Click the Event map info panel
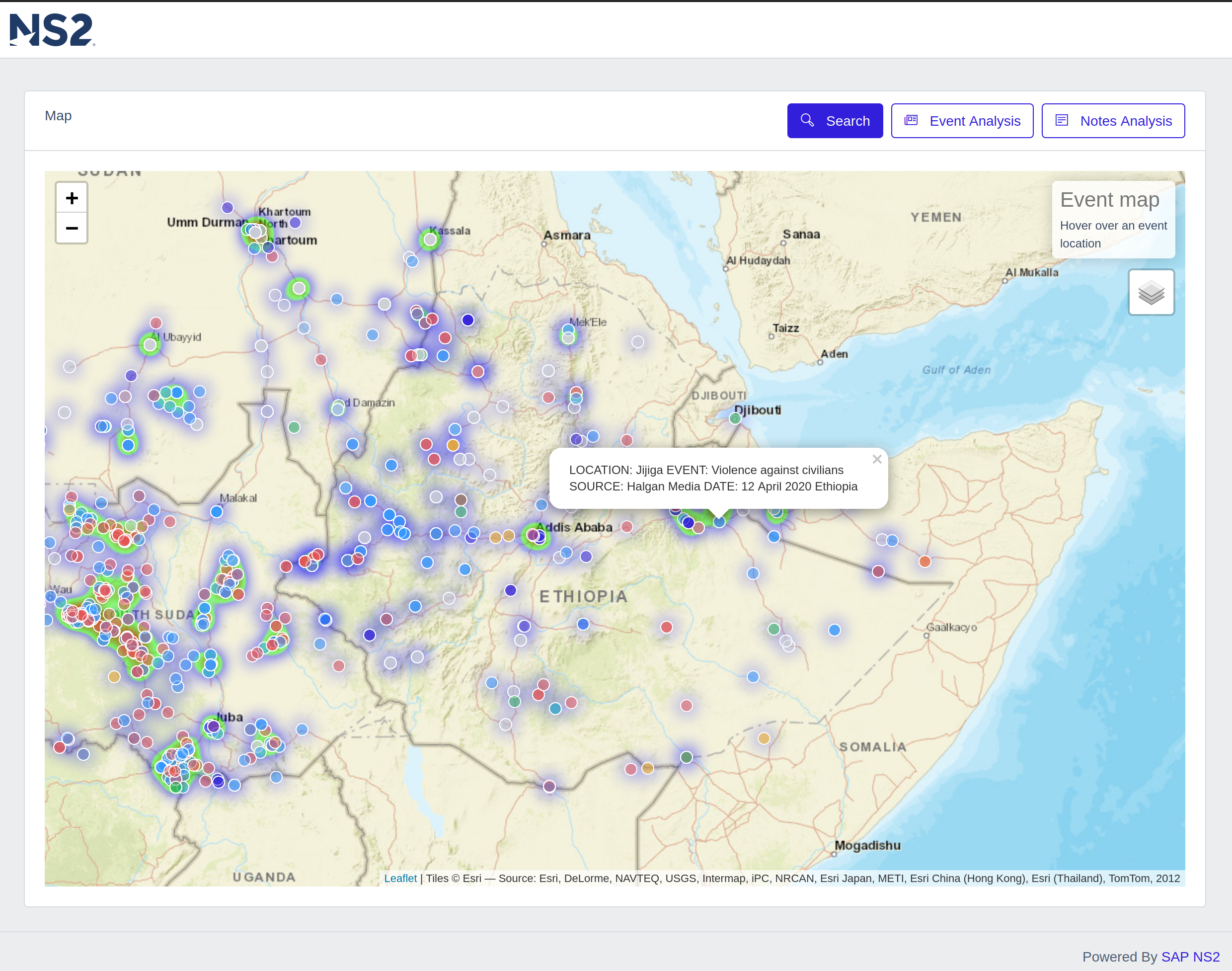The width and height of the screenshot is (1232, 971). (x=1113, y=220)
